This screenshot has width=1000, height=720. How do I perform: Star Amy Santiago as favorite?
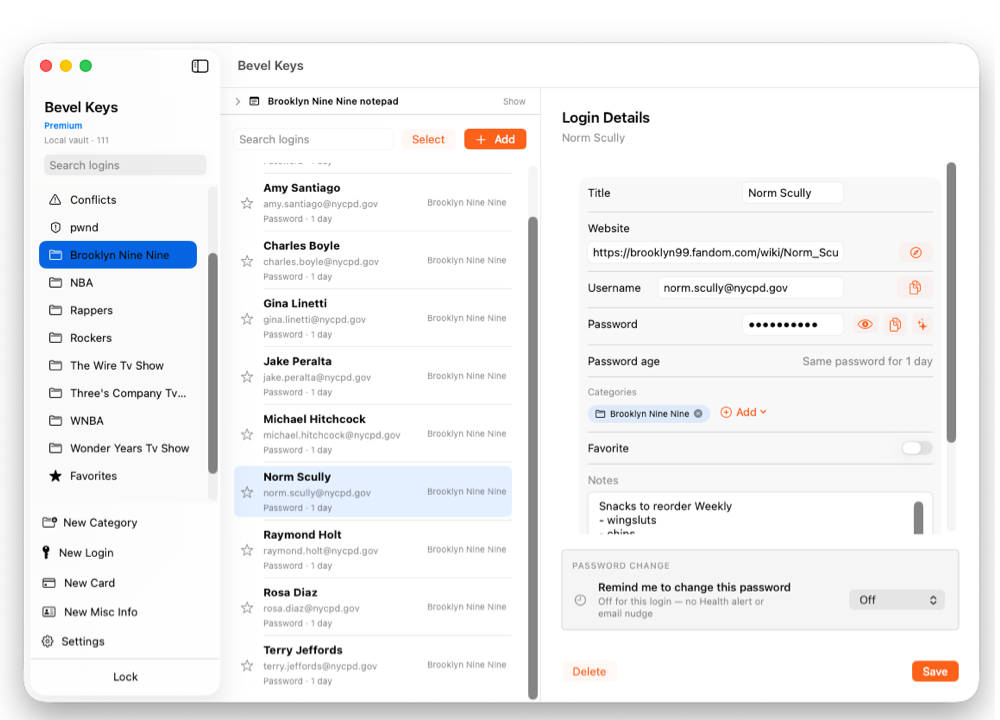(x=247, y=203)
